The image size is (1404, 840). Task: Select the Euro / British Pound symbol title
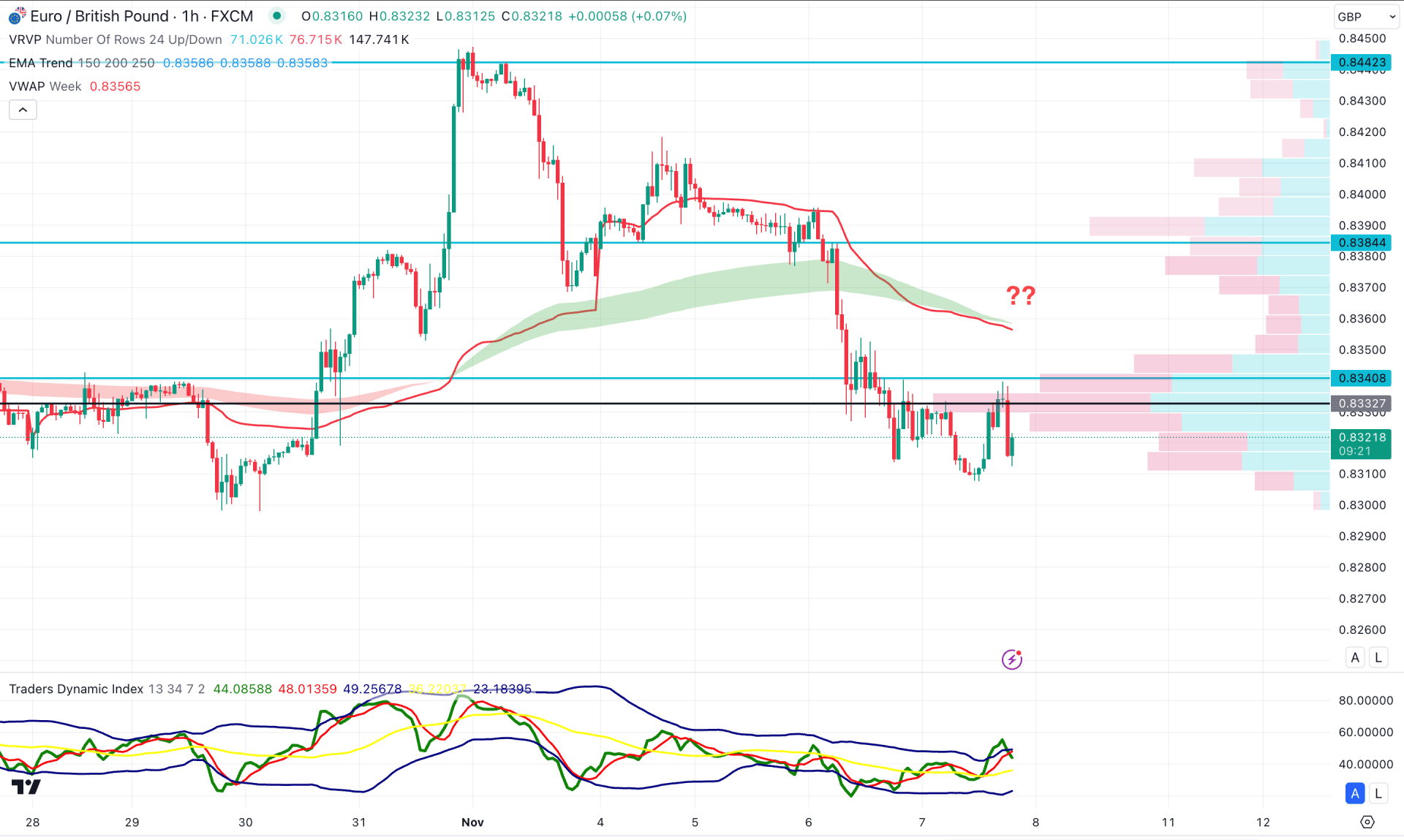click(99, 15)
